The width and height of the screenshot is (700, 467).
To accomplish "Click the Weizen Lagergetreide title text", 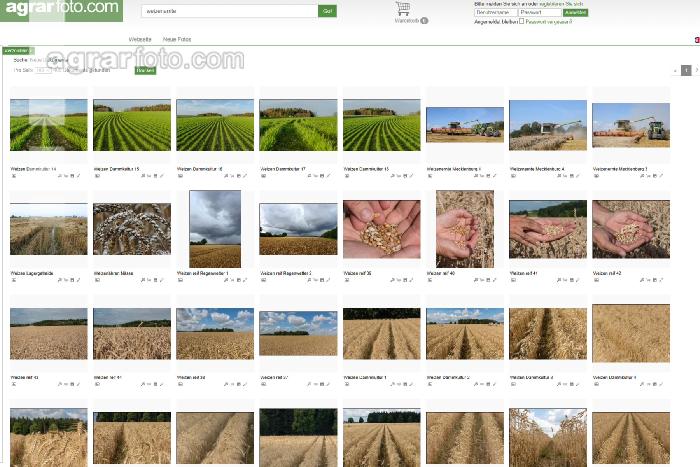I will click(32, 273).
